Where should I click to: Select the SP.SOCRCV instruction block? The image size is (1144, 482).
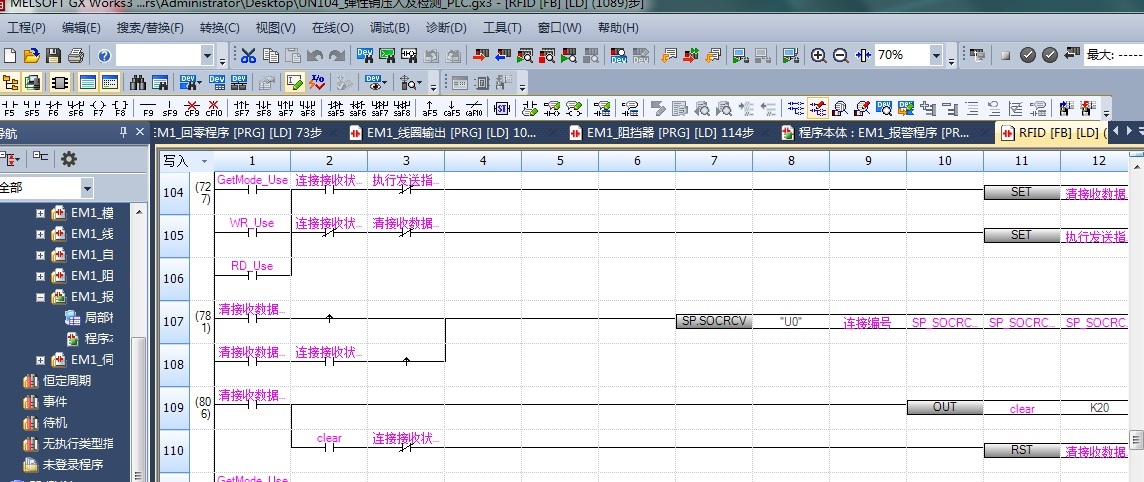(x=713, y=322)
